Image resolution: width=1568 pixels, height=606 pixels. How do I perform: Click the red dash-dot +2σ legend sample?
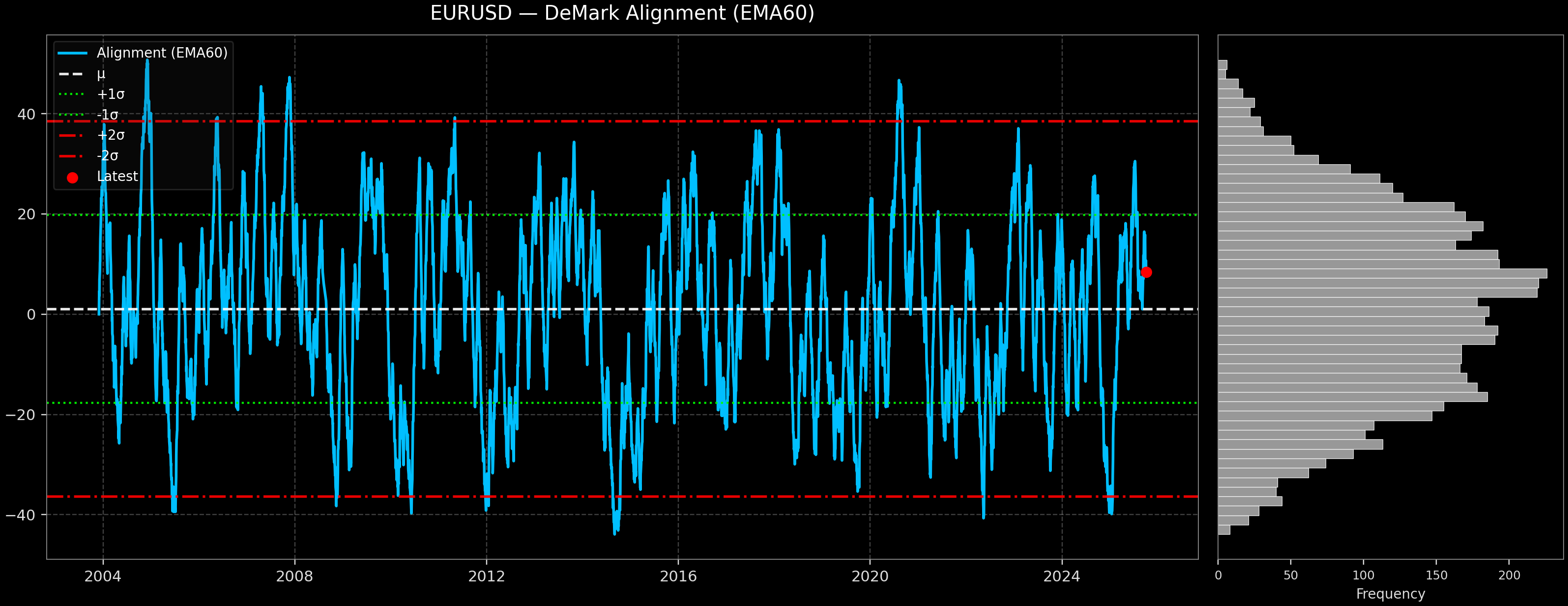click(72, 135)
